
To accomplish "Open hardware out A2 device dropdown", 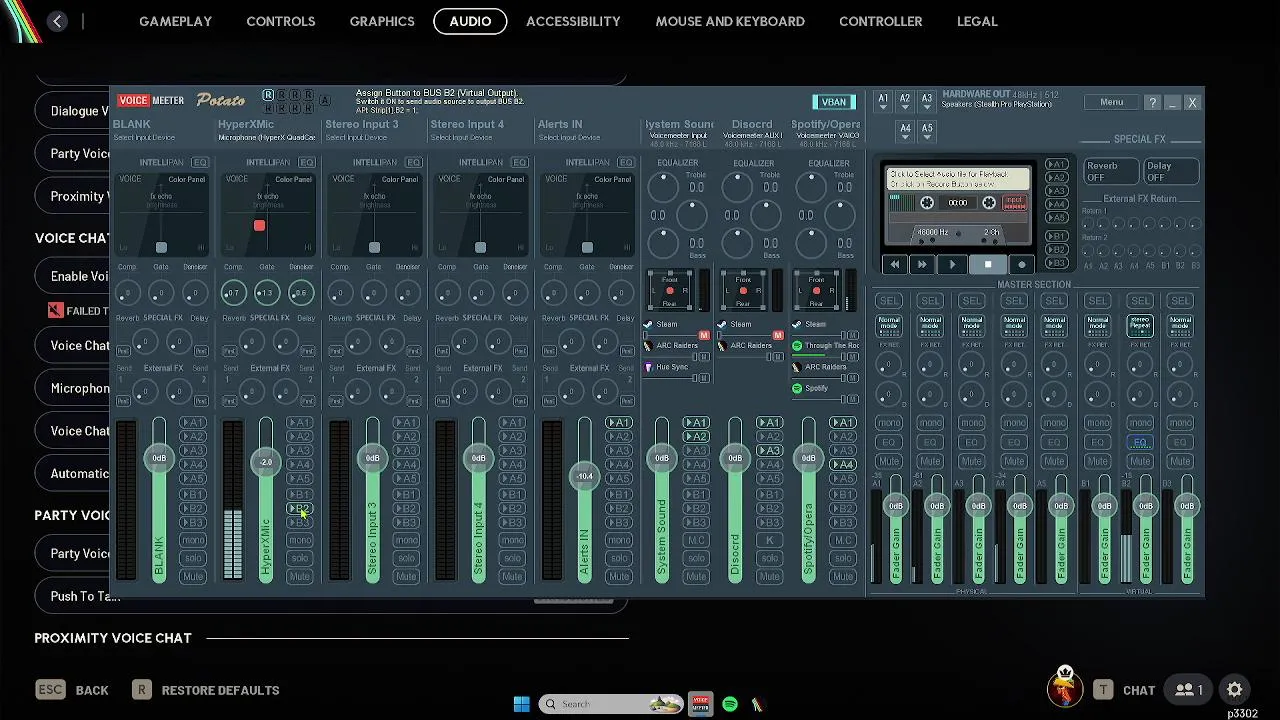I will pyautogui.click(x=905, y=100).
